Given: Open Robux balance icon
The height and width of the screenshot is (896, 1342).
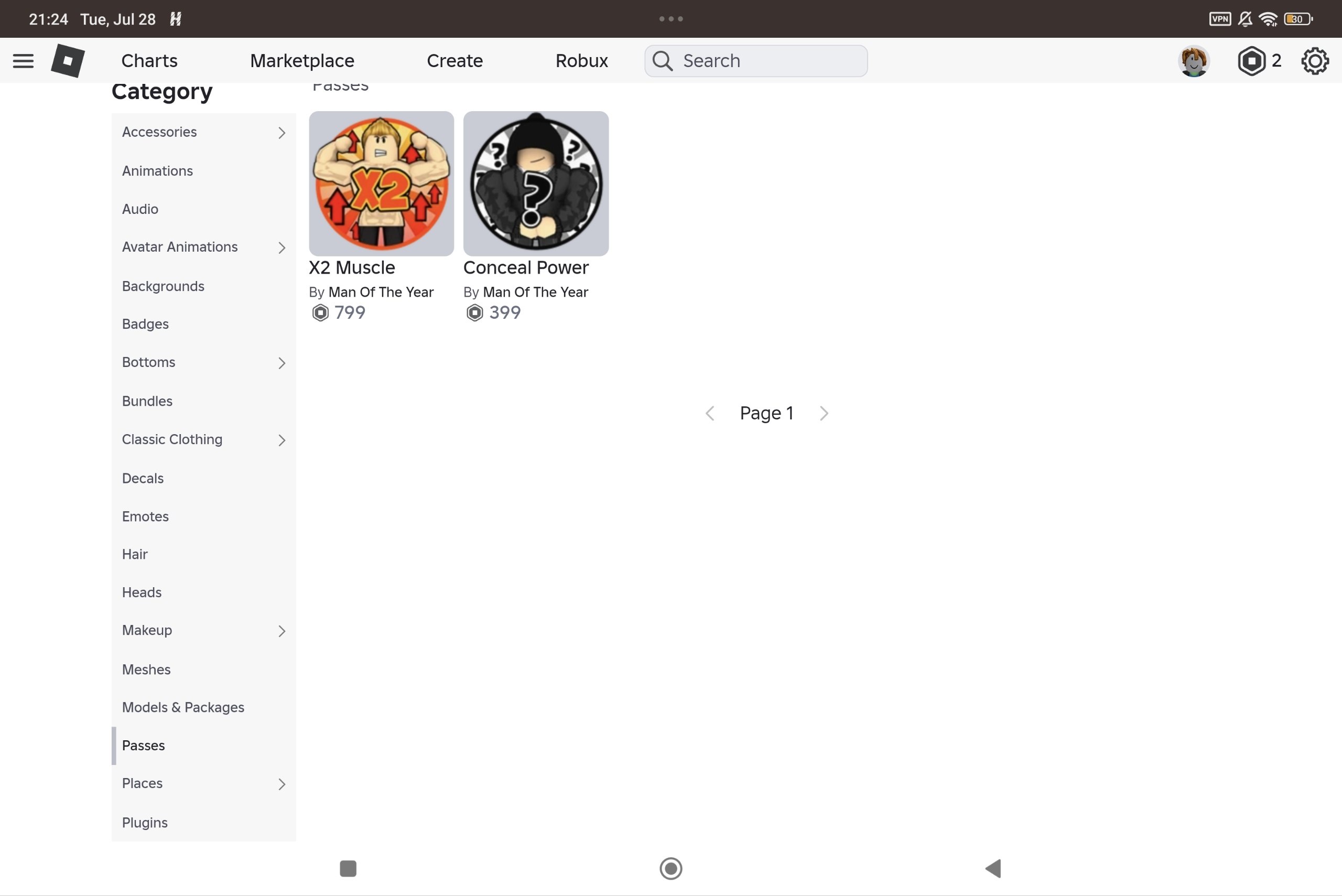Looking at the screenshot, I should pyautogui.click(x=1251, y=61).
